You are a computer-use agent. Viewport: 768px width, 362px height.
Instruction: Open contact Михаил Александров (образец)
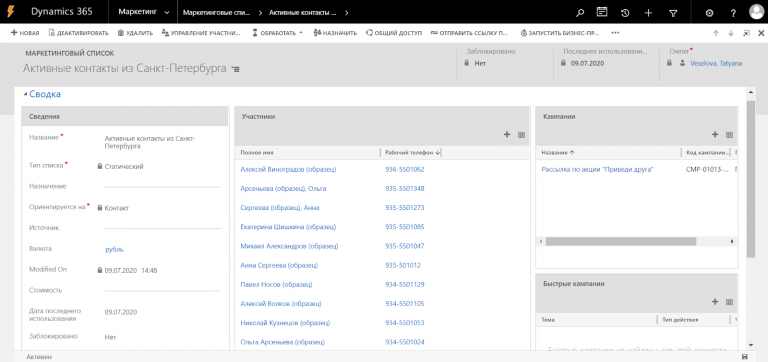click(x=289, y=246)
